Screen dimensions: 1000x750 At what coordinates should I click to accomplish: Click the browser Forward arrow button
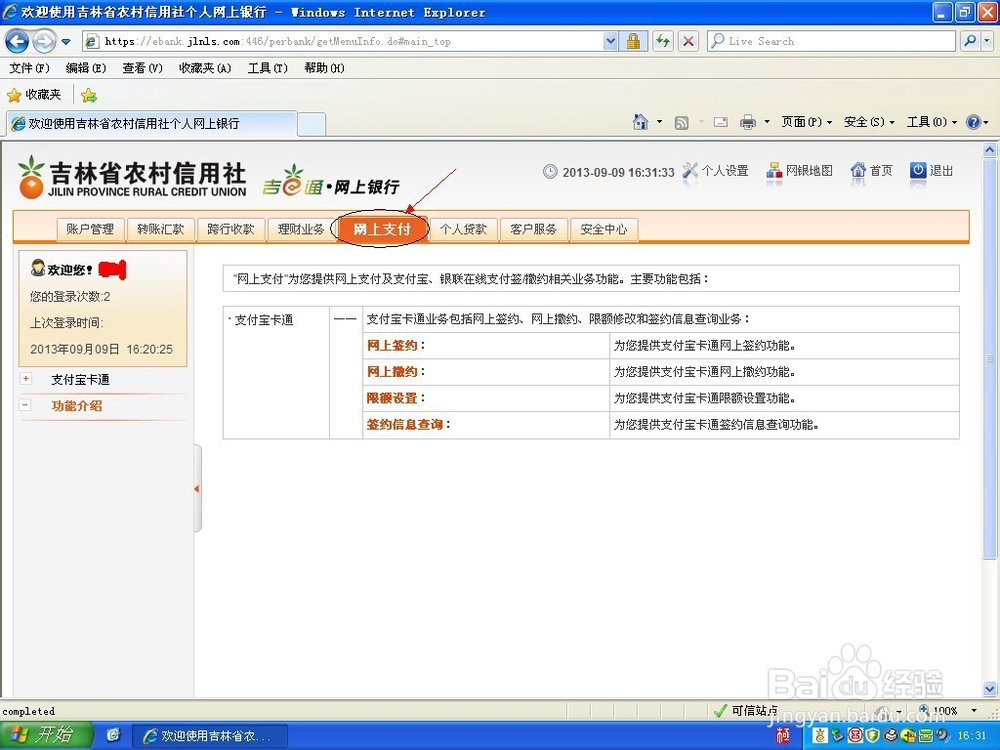click(x=44, y=42)
